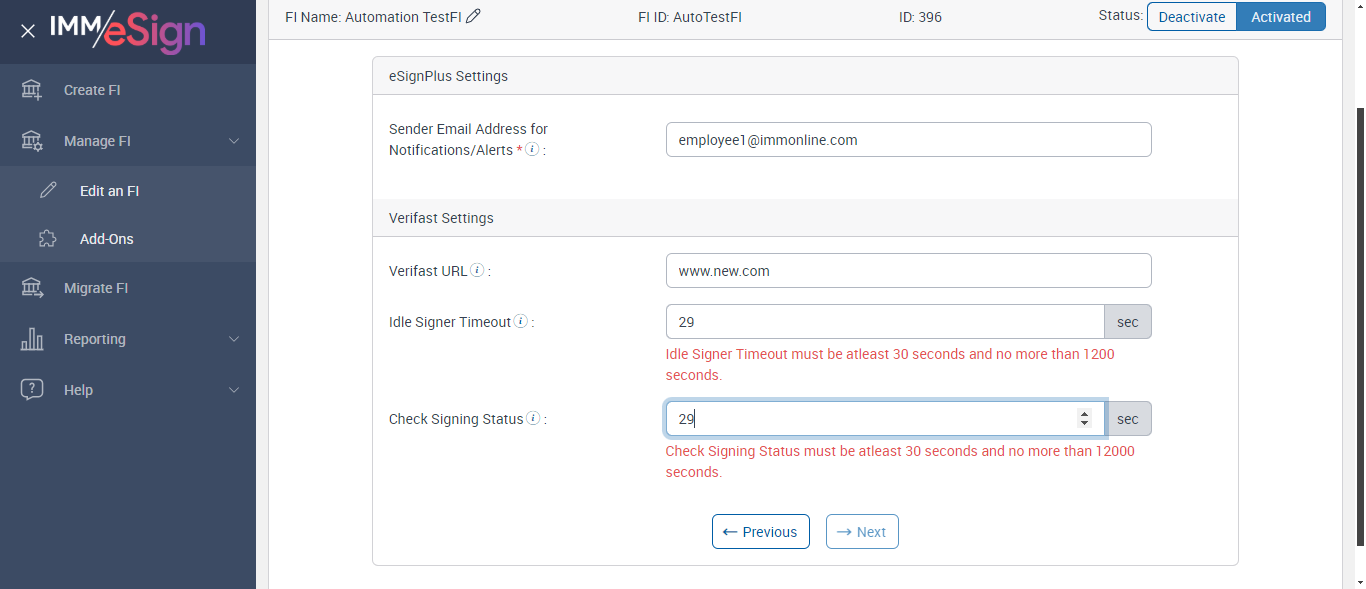
Task: Click the Previous button
Action: pos(759,532)
